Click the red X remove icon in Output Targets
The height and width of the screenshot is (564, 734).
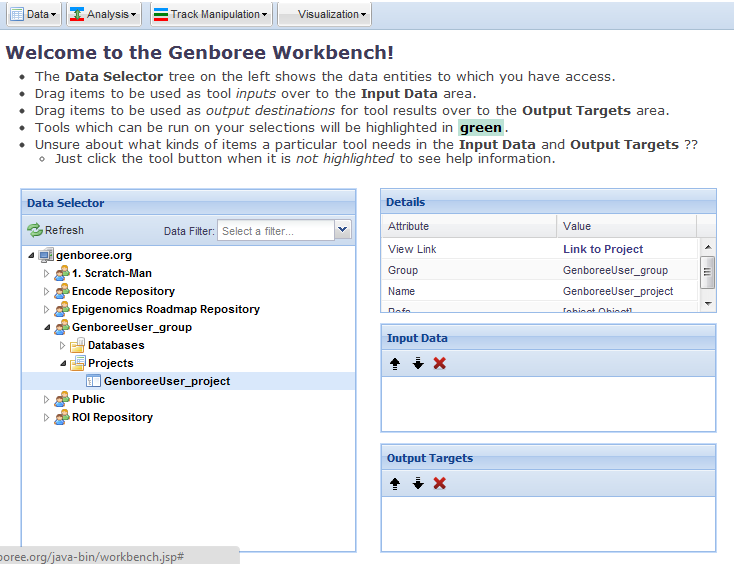click(440, 483)
